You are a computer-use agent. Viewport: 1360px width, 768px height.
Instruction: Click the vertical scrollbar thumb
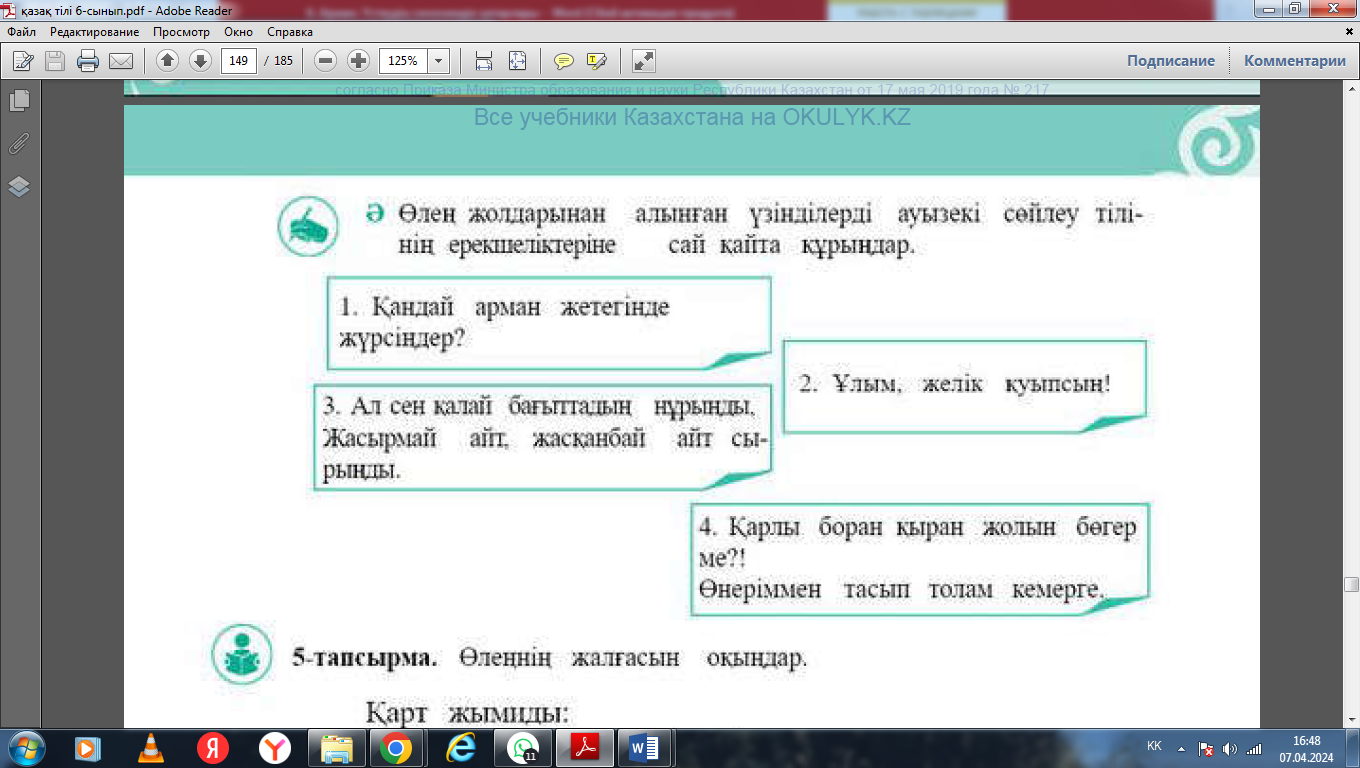point(1352,585)
